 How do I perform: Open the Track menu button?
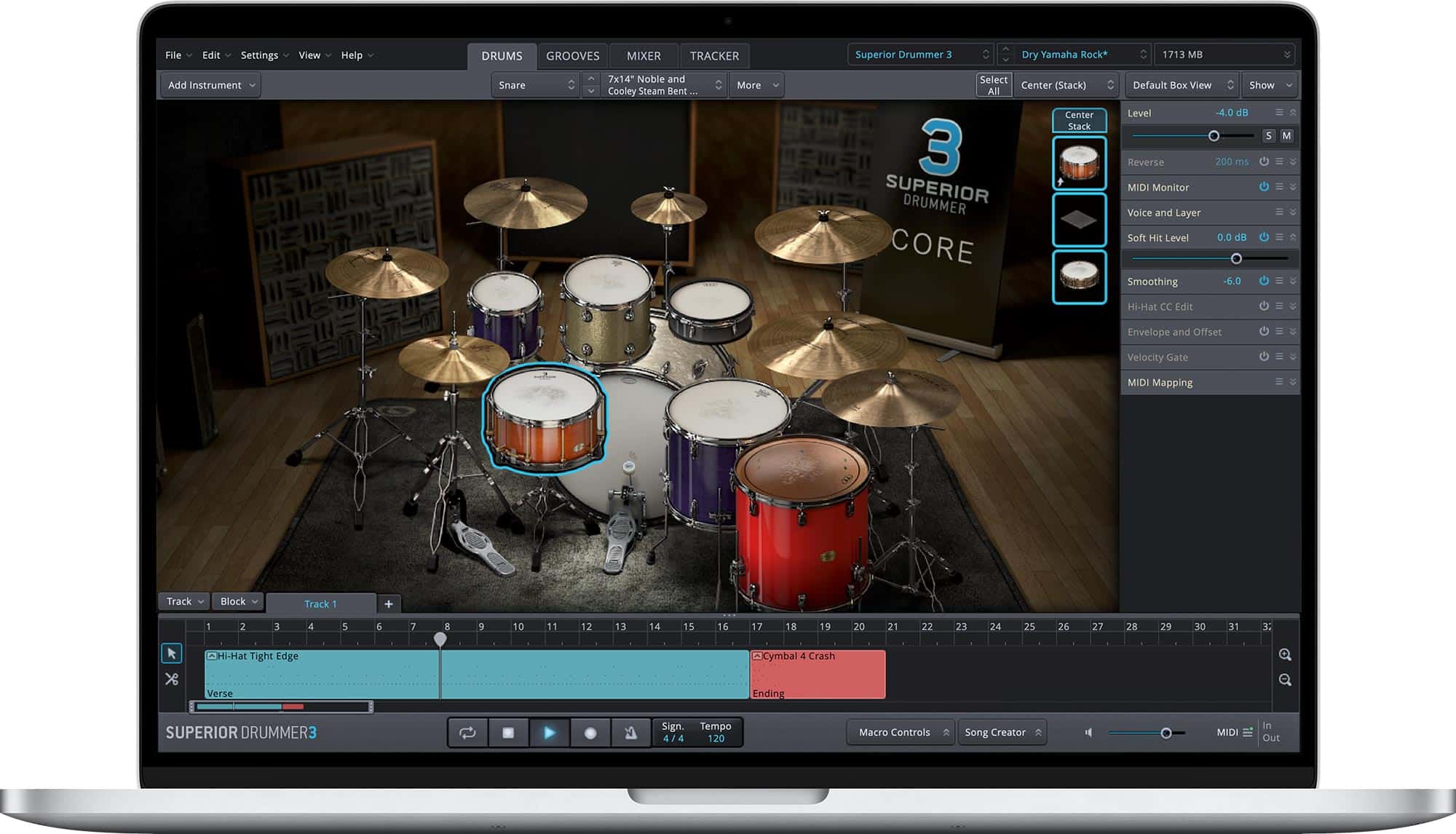(184, 601)
